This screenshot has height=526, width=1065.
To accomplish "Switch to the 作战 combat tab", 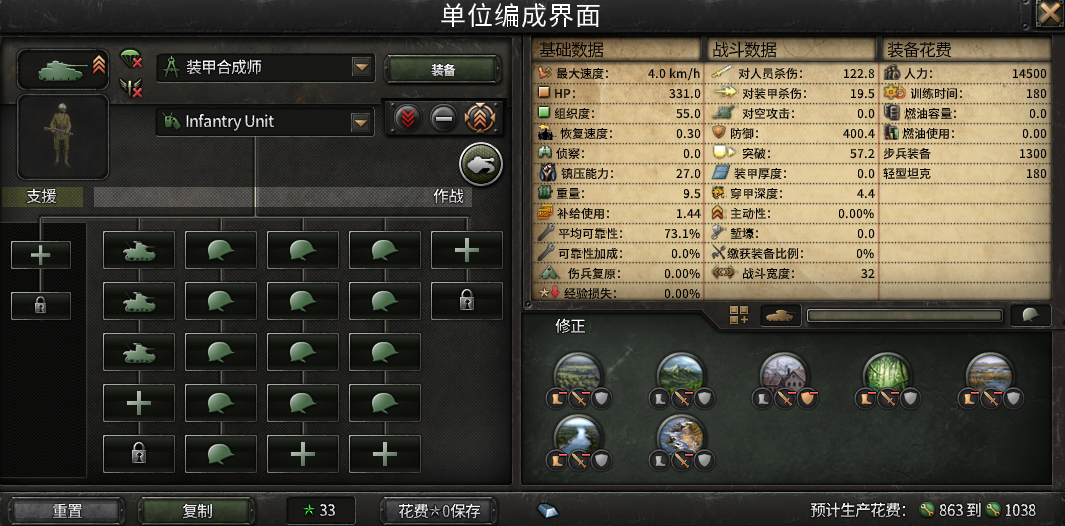I will 449,197.
